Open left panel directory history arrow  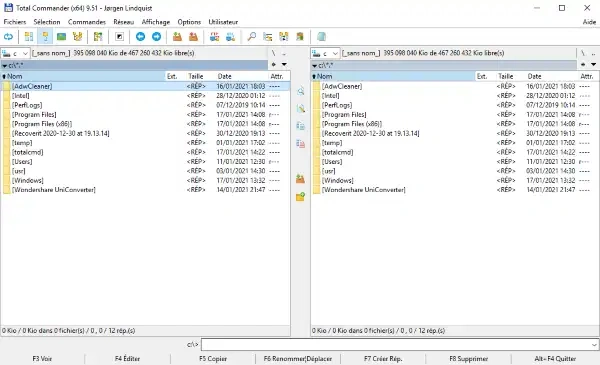coord(284,64)
